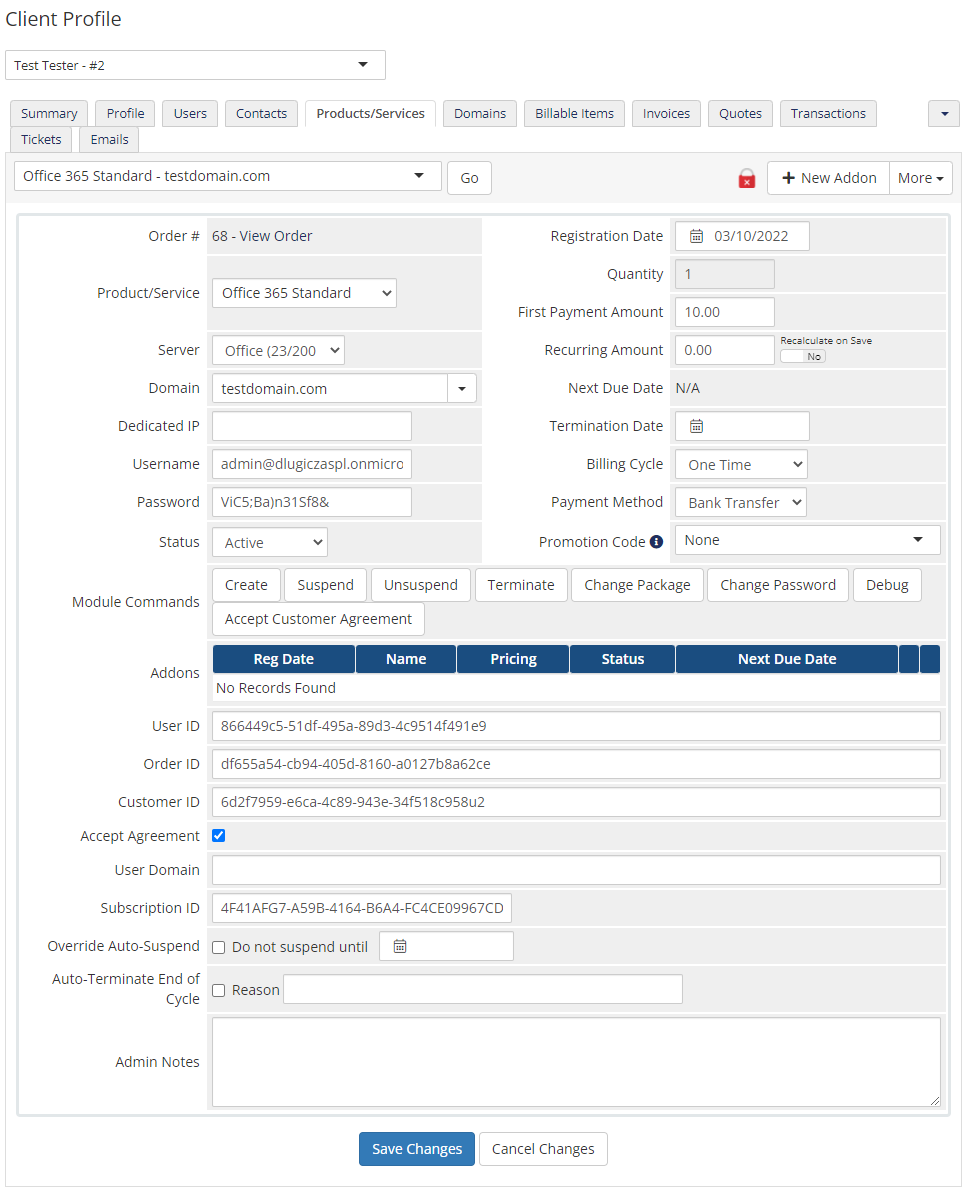Open the Do not suspend until calendar icon

pyautogui.click(x=400, y=947)
